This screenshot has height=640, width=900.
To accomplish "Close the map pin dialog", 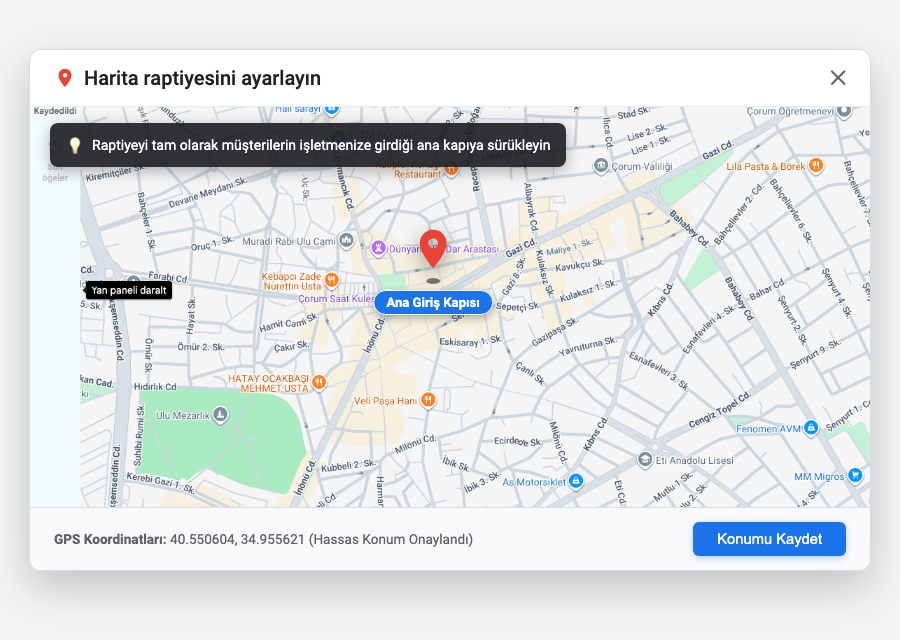I will tap(837, 77).
